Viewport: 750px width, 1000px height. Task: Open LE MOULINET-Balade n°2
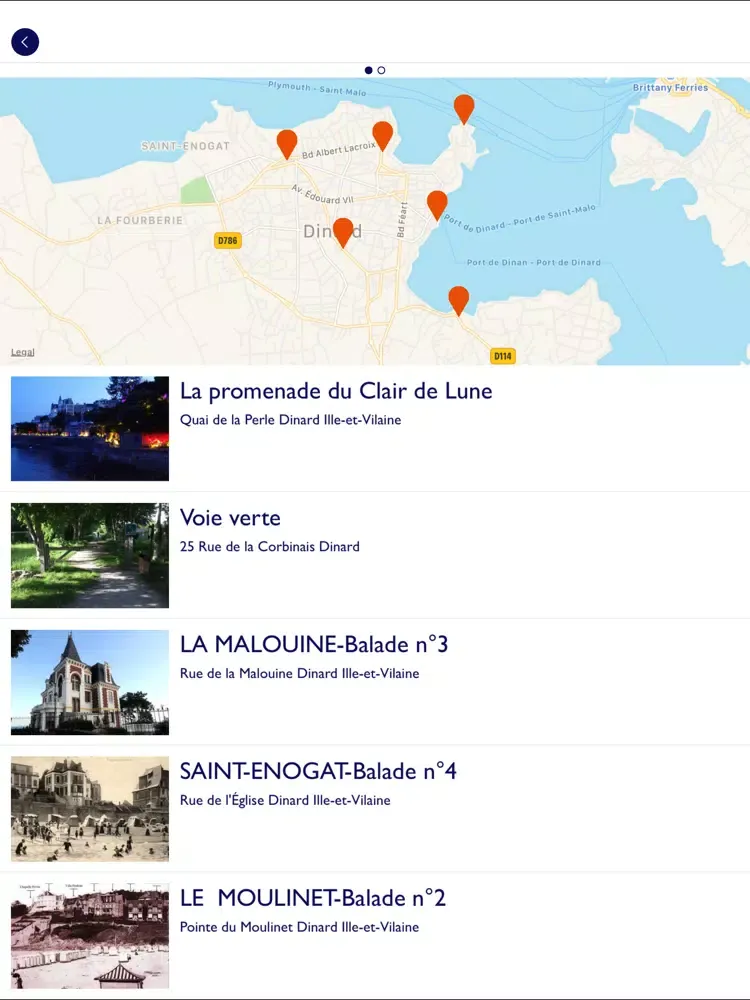375,936
